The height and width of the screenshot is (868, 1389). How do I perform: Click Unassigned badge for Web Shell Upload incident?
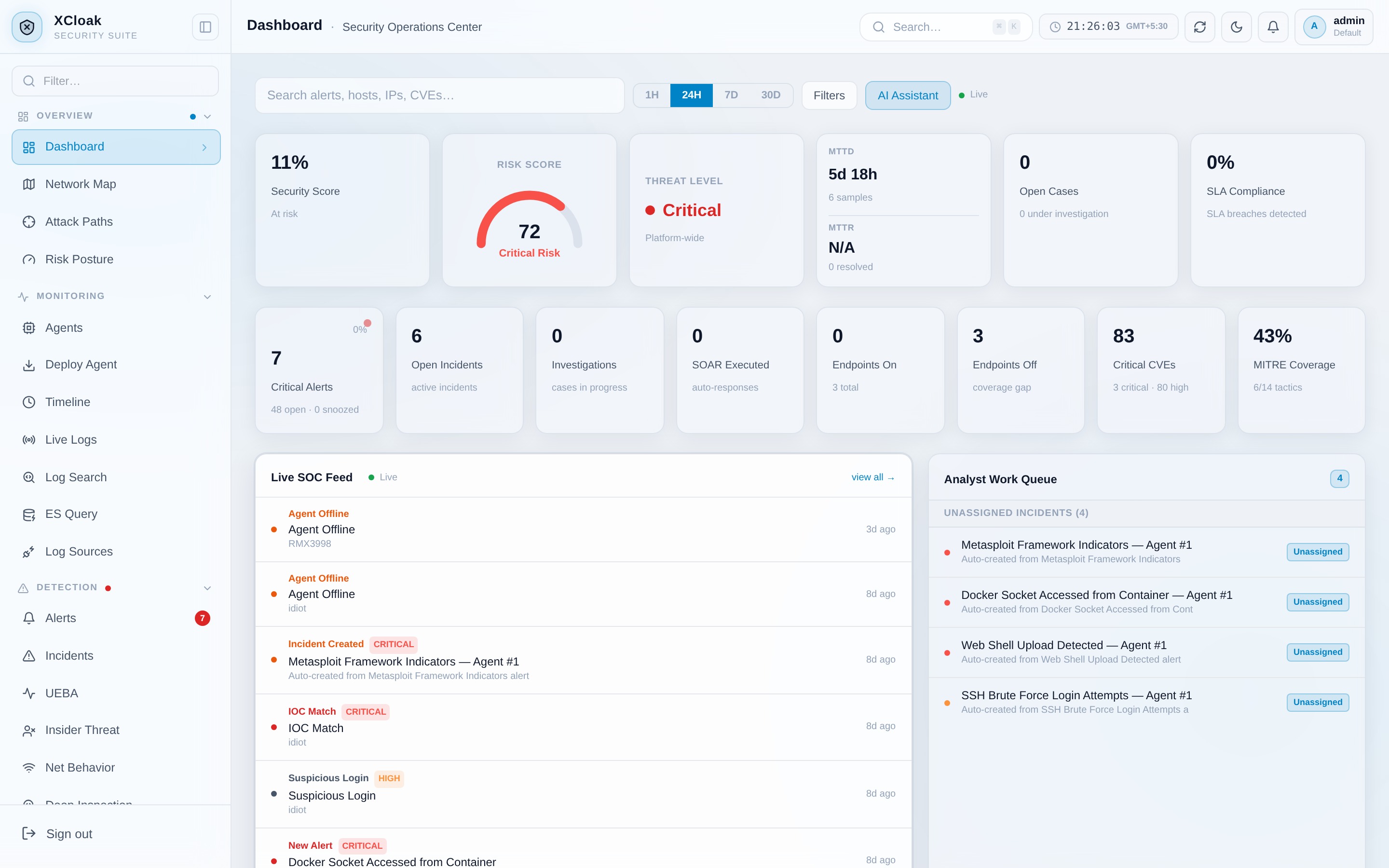(x=1318, y=652)
